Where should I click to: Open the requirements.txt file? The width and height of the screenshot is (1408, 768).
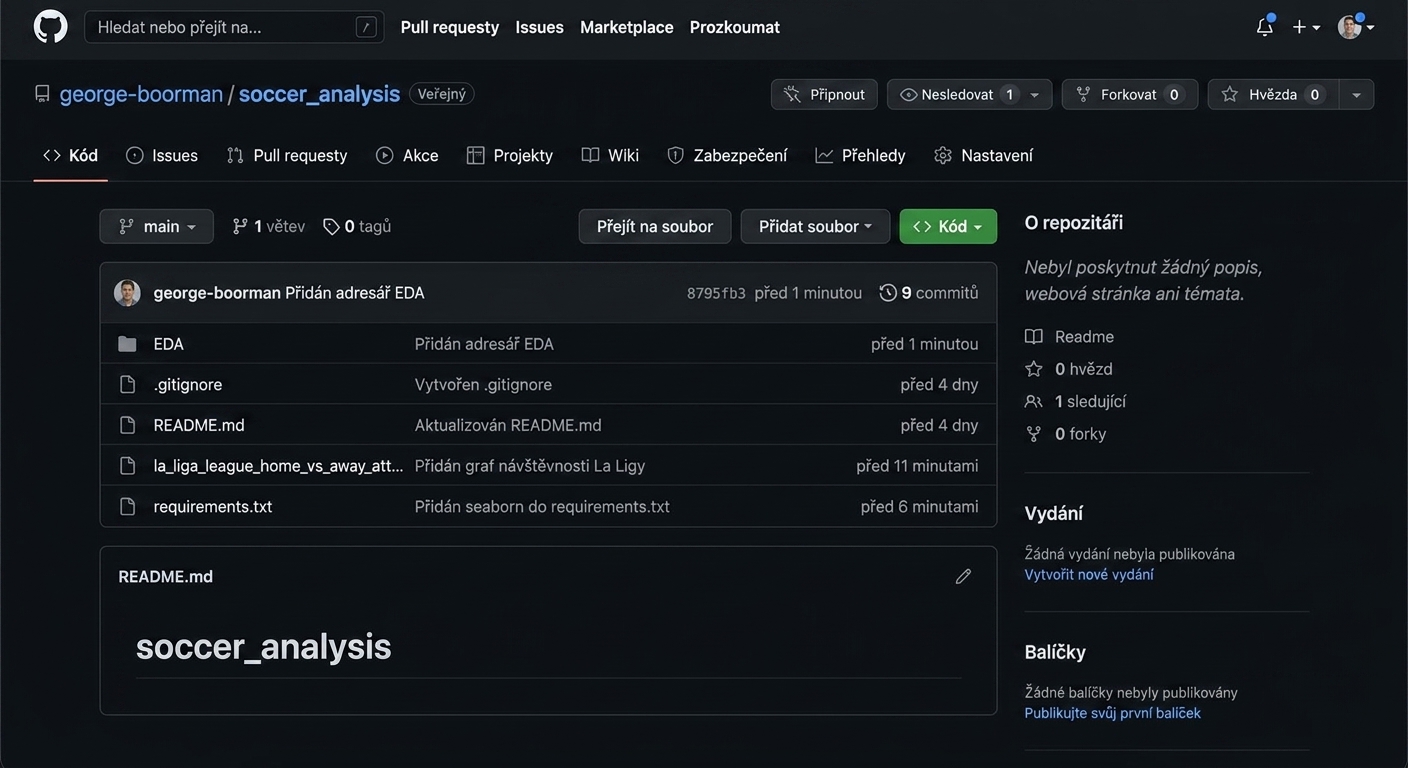(x=213, y=507)
